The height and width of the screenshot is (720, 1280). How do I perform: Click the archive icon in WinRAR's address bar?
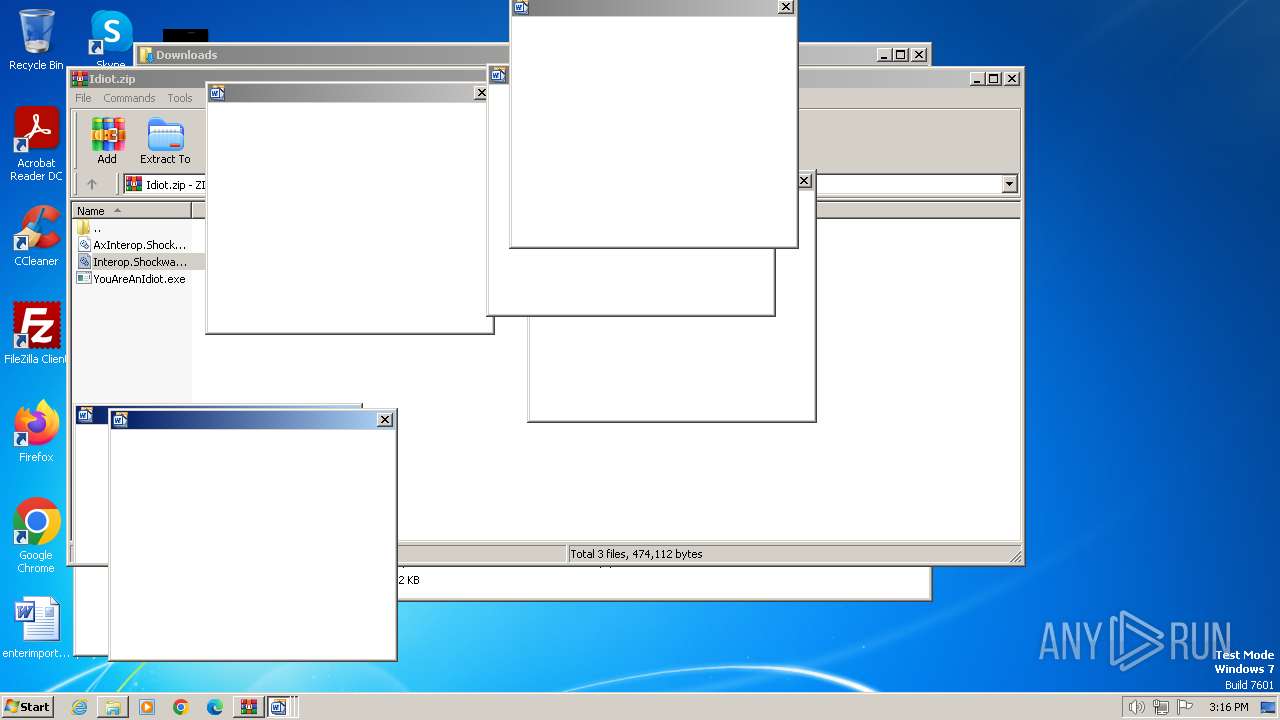coord(133,184)
